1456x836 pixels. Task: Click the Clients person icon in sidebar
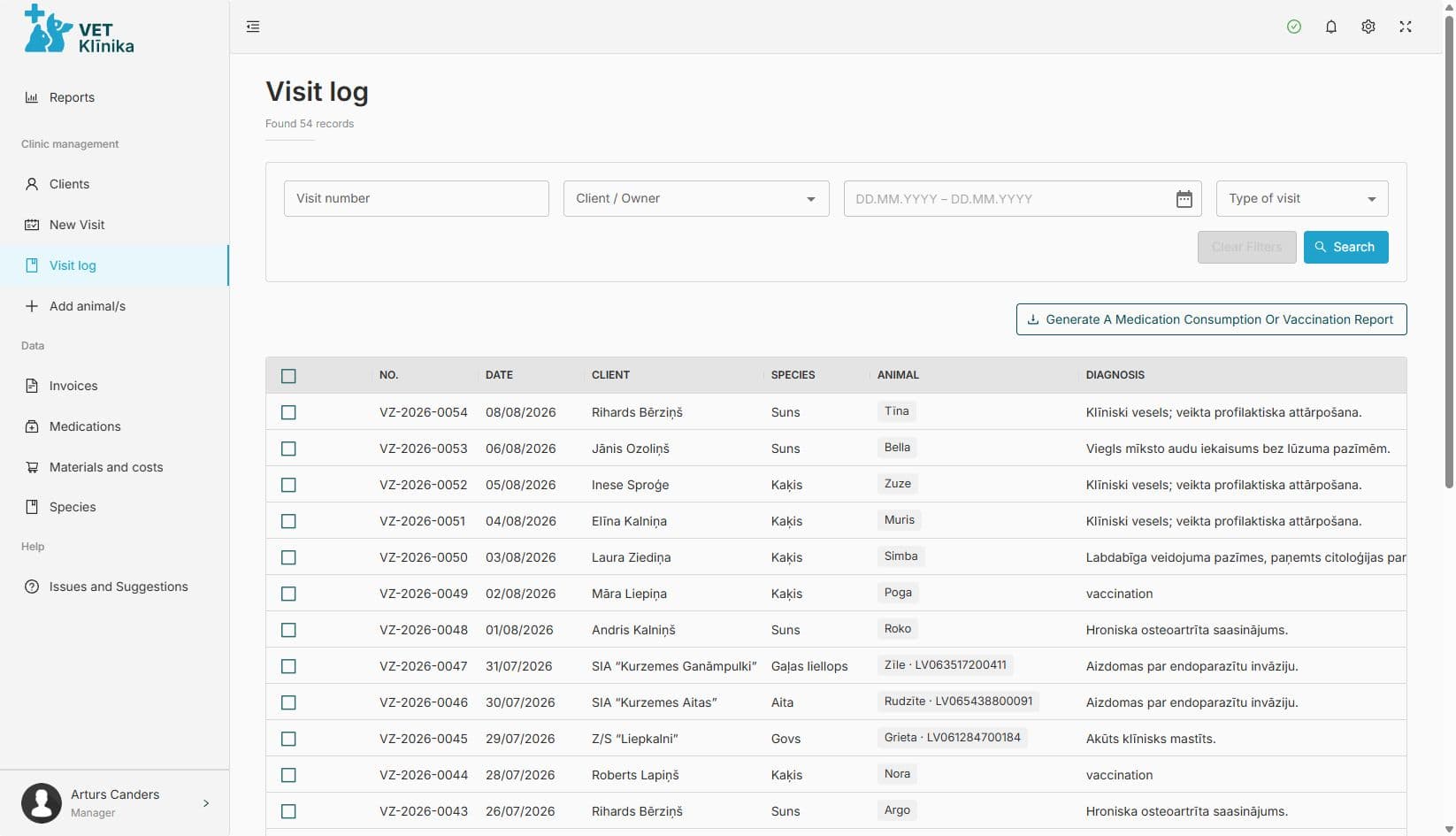32,184
